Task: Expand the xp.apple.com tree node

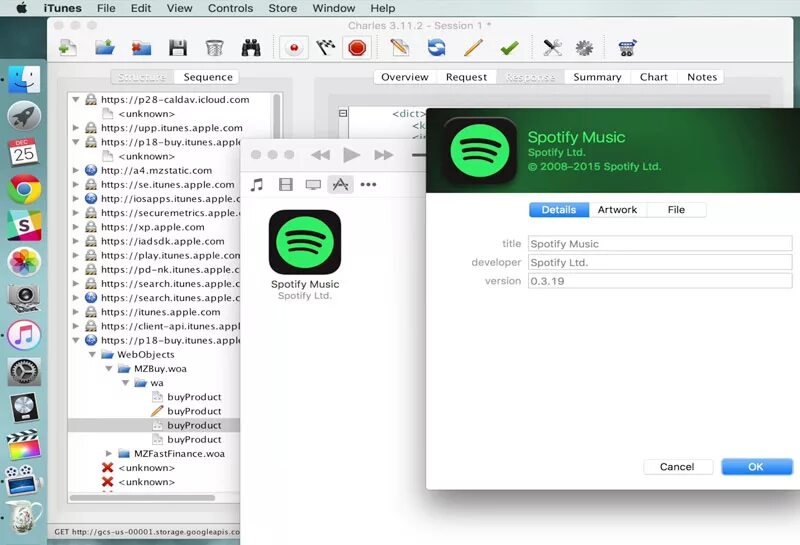Action: coord(76,227)
